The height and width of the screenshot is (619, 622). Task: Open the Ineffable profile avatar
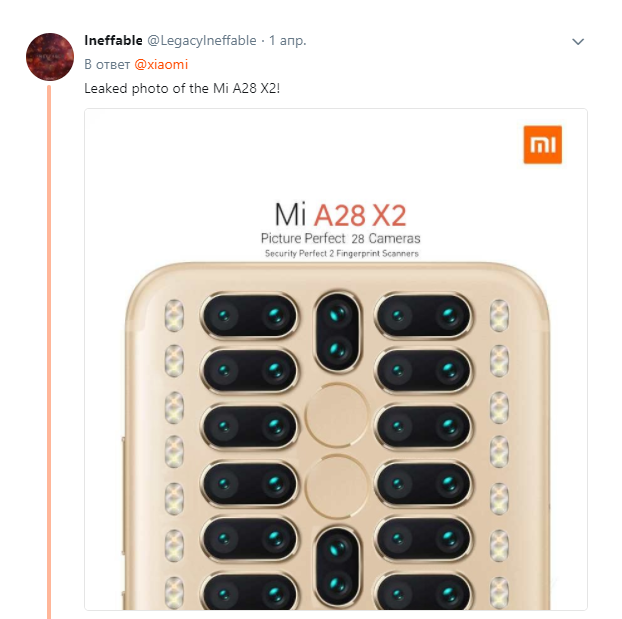[50, 57]
